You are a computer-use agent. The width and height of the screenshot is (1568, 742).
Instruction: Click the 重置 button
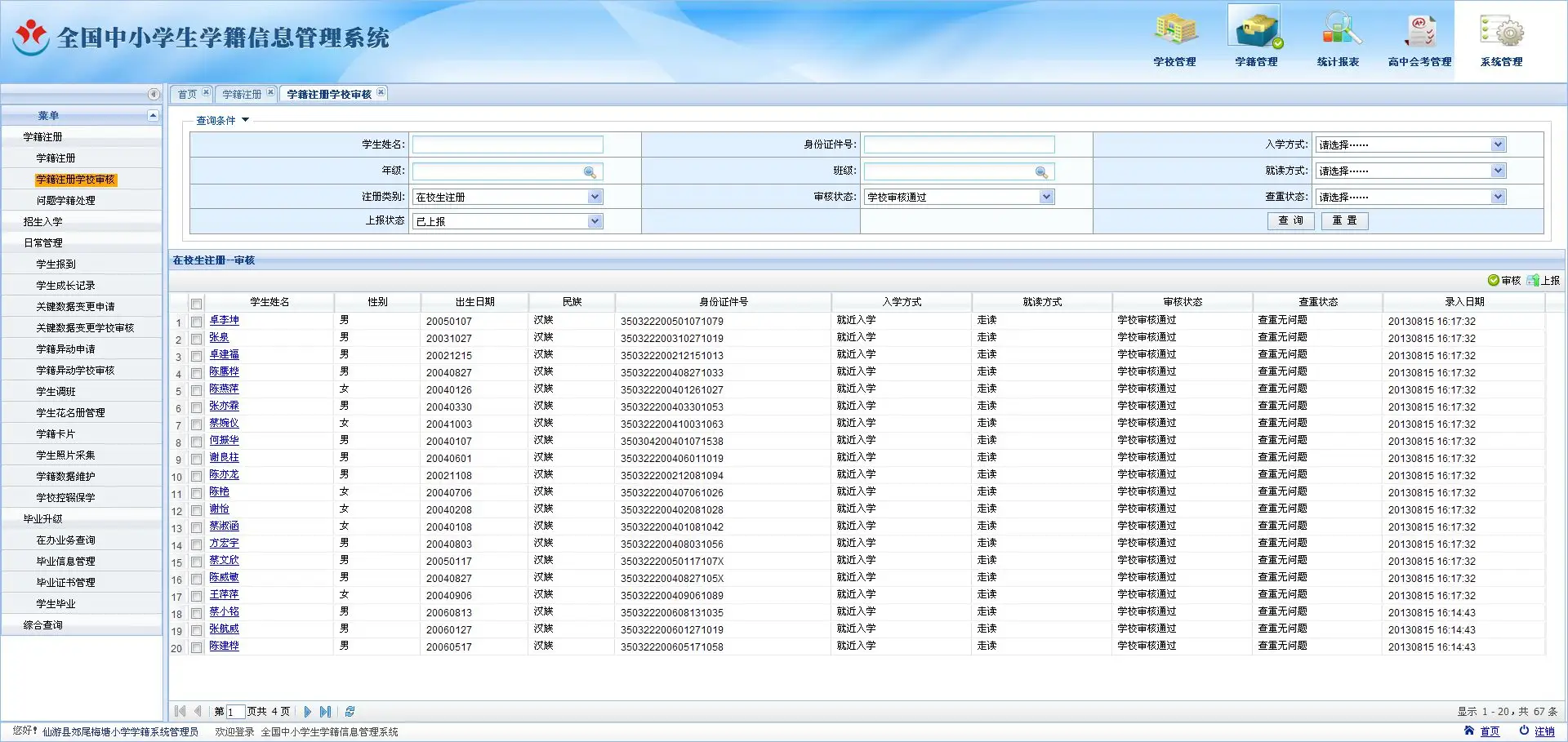pos(1344,220)
